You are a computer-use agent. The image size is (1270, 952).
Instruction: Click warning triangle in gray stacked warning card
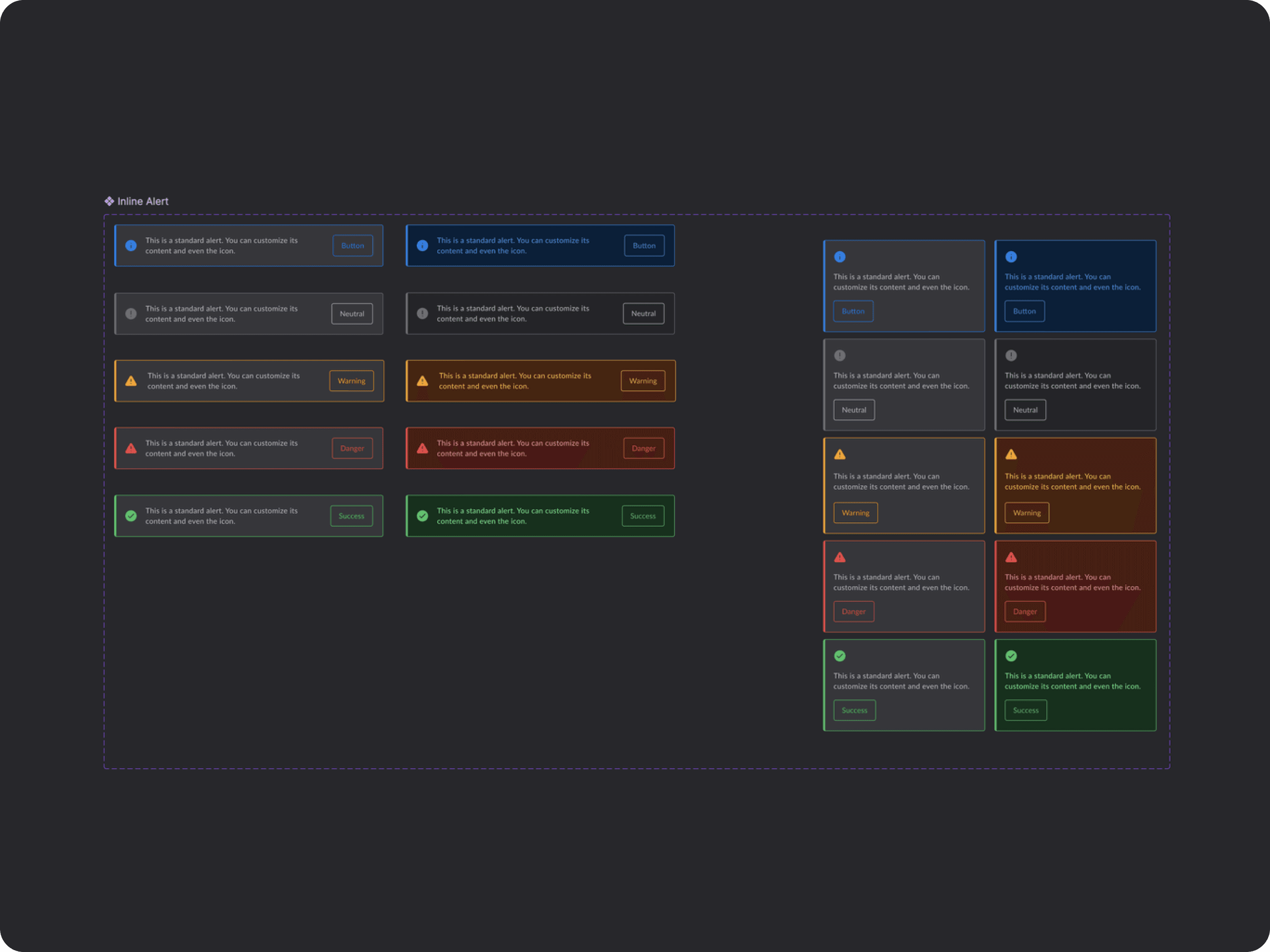pos(840,455)
